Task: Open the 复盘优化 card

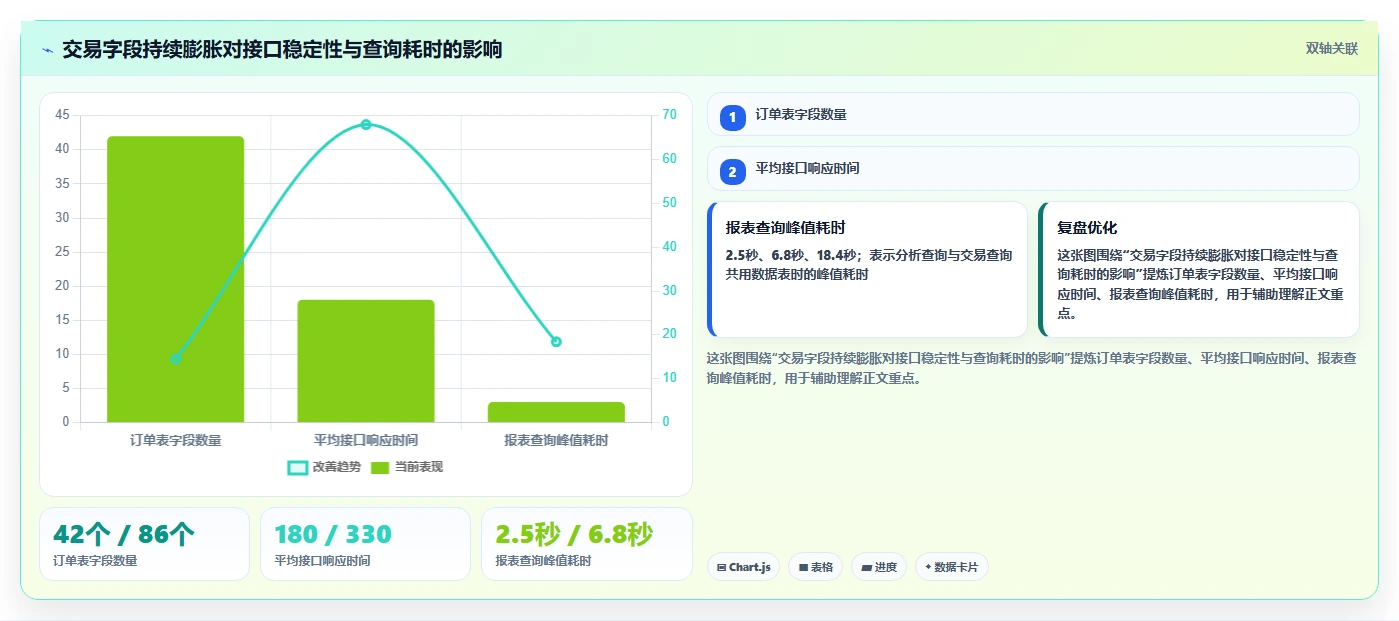Action: click(1199, 270)
